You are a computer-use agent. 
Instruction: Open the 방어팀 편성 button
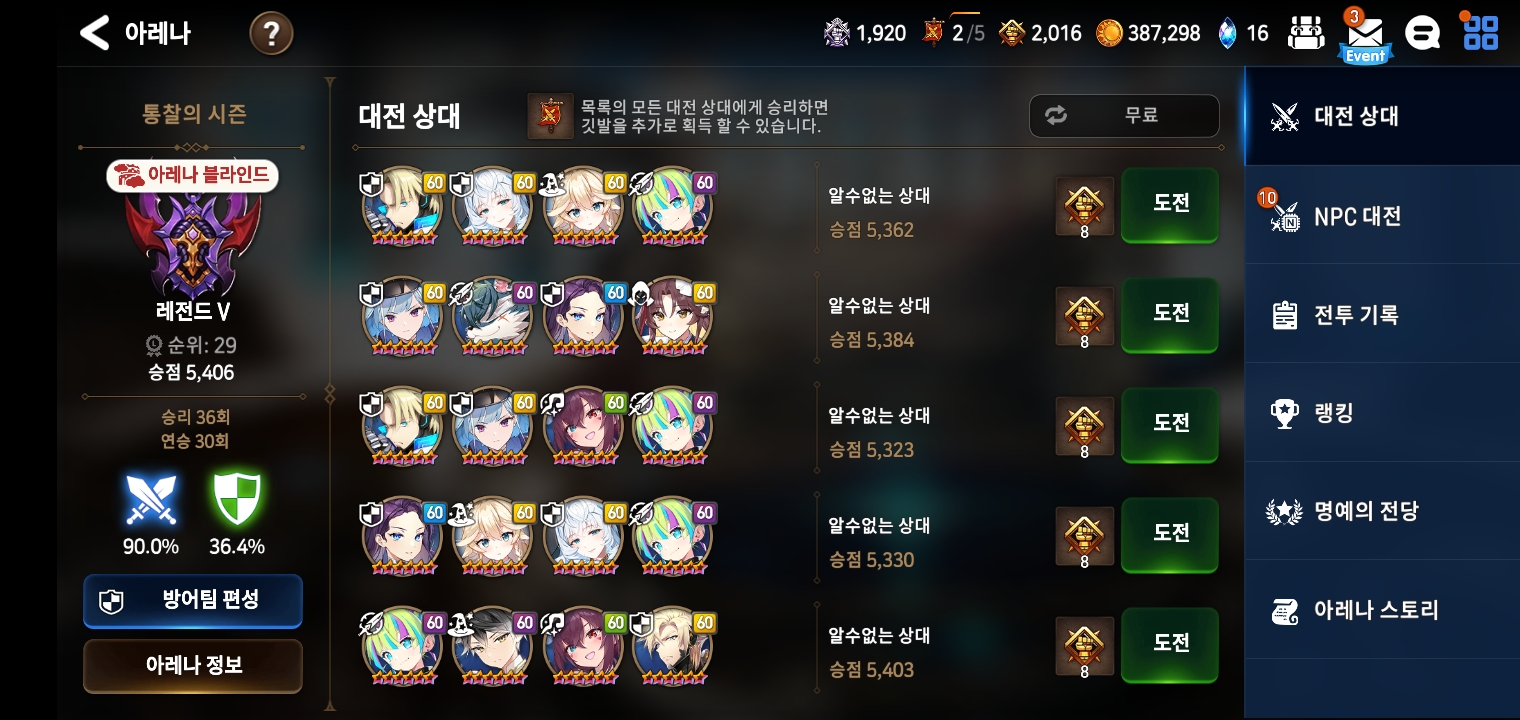coord(192,600)
